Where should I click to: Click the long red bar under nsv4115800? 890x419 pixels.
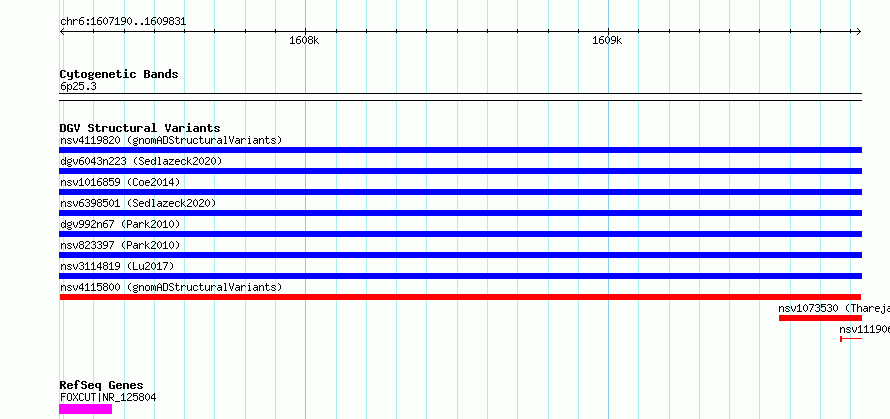460,297
